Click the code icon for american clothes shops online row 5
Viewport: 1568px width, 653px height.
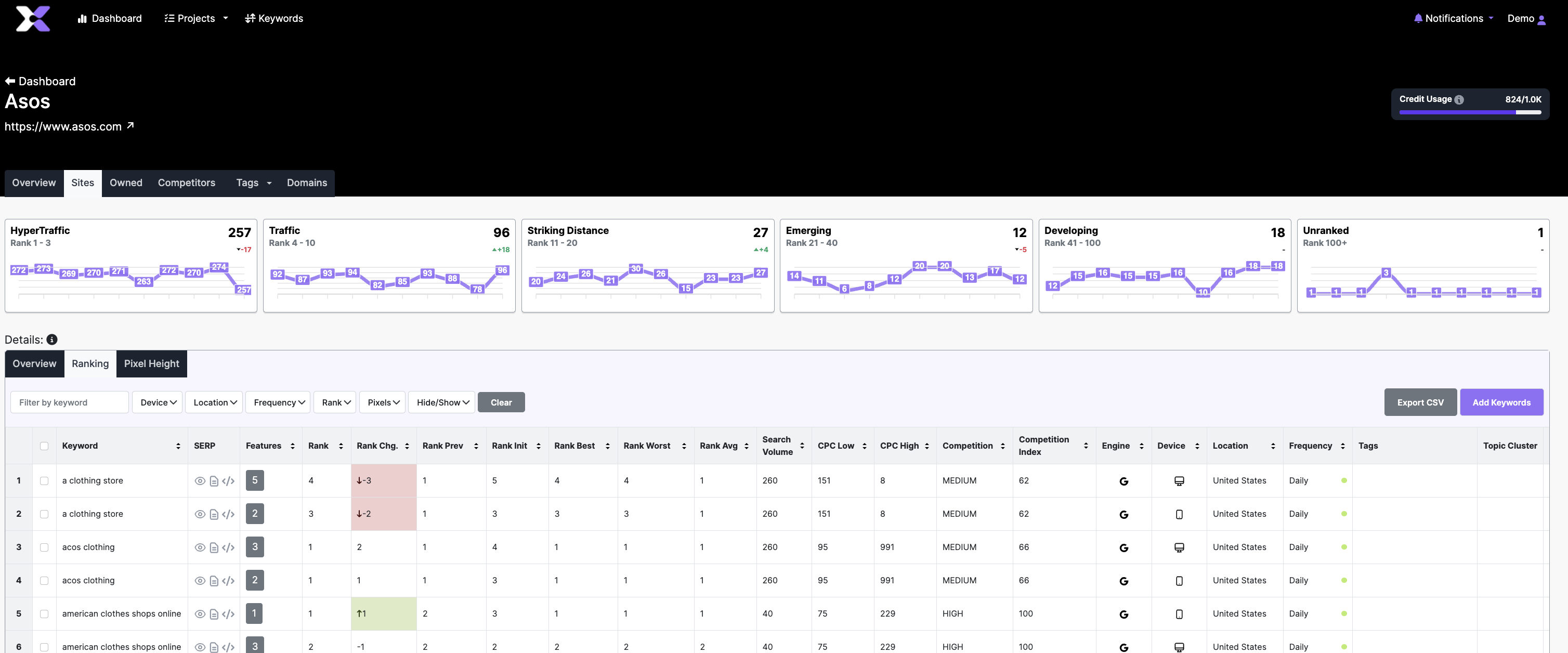[x=228, y=613]
